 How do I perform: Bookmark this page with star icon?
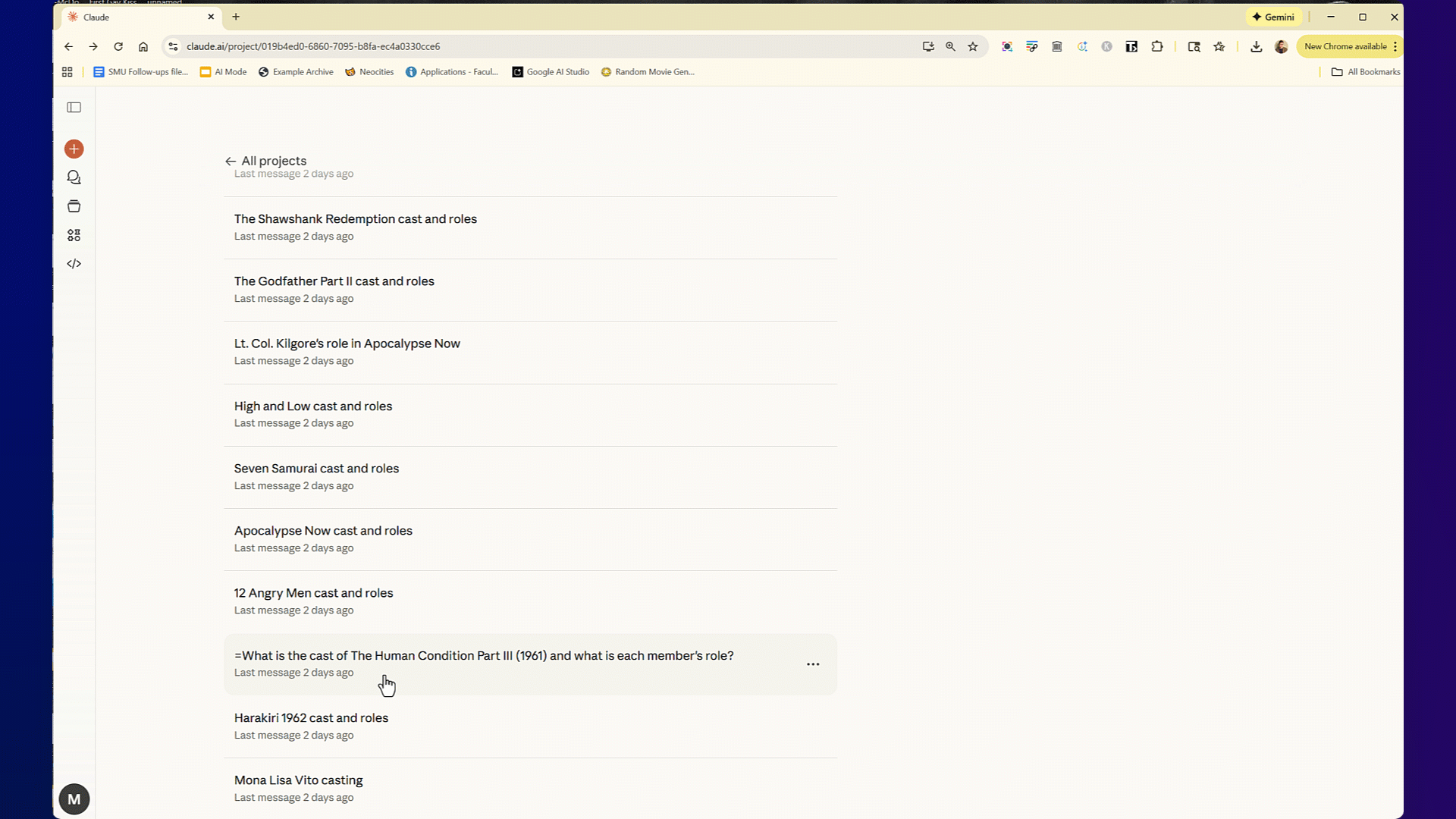click(972, 46)
